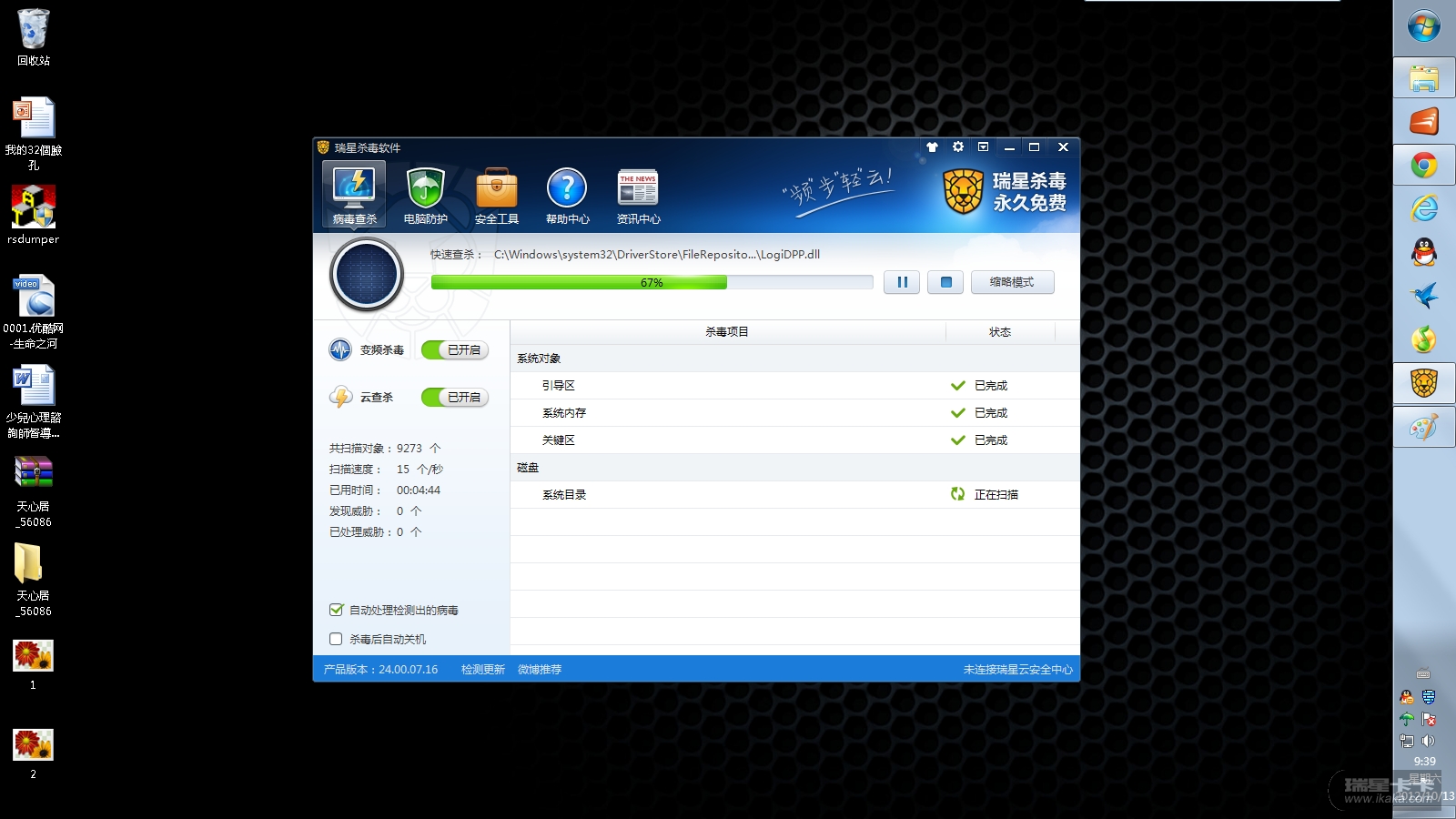
Task: Open the 病毒查杀 virus scan tab
Action: [x=354, y=194]
